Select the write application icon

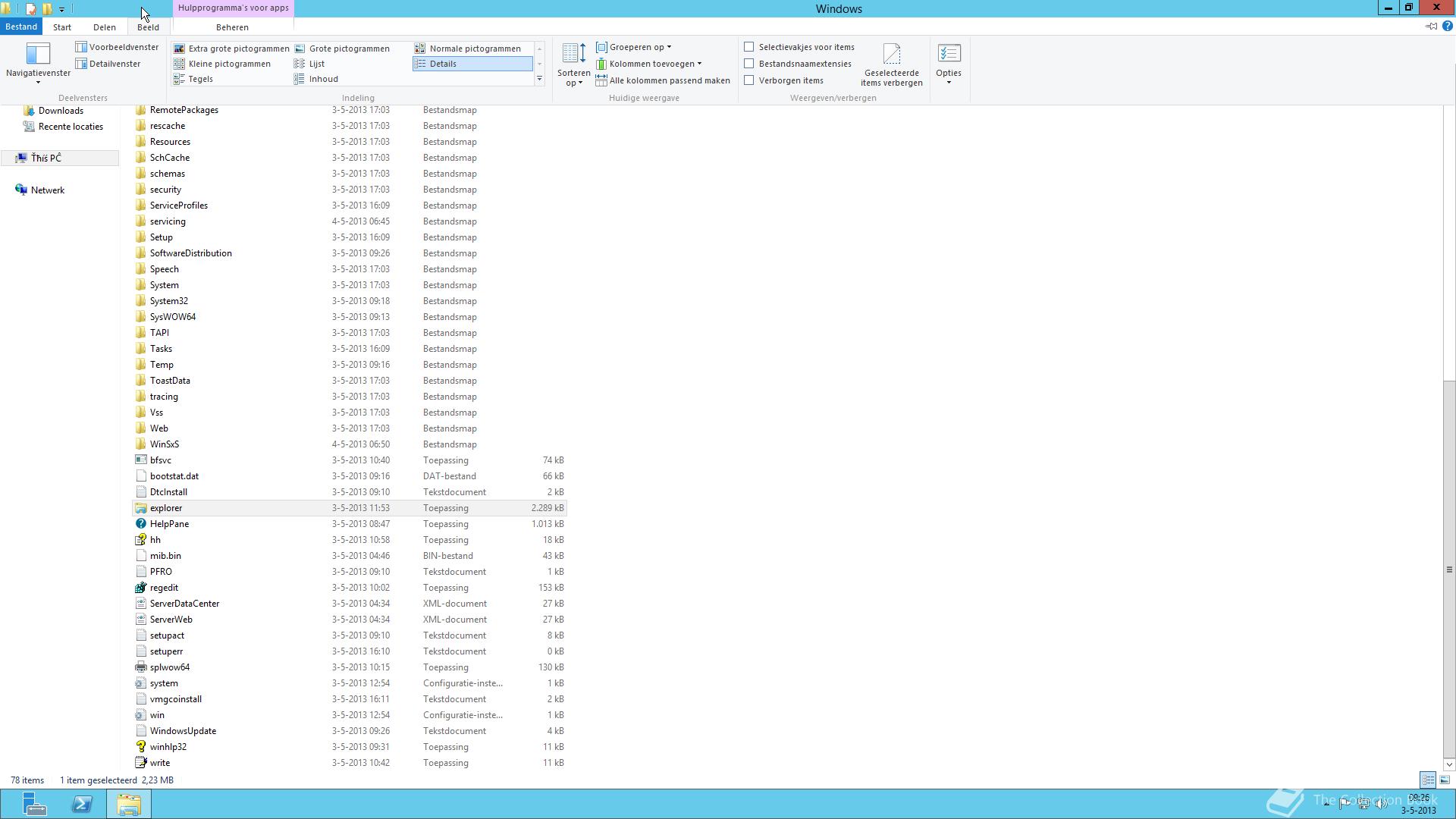[x=140, y=763]
